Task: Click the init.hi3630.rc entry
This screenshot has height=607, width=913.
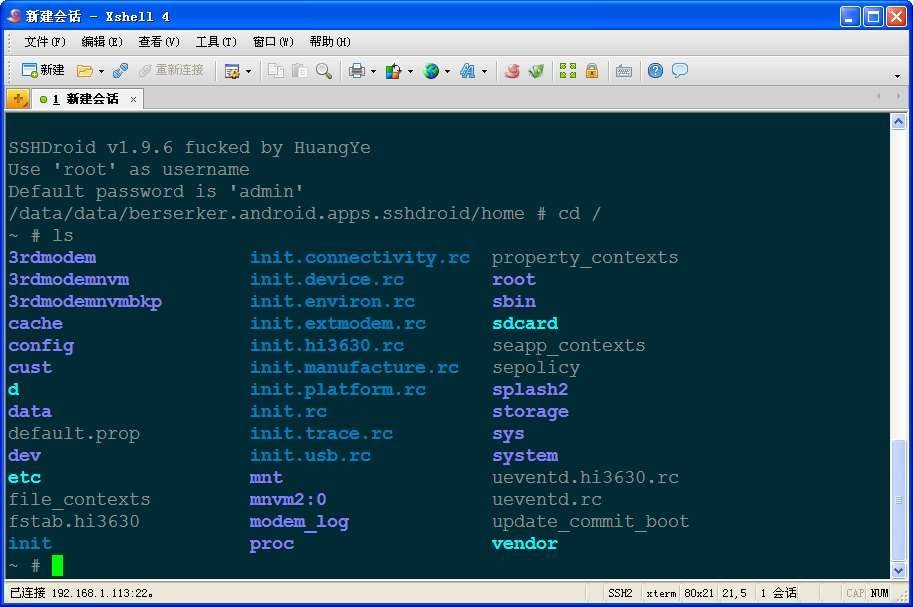Action: point(327,345)
